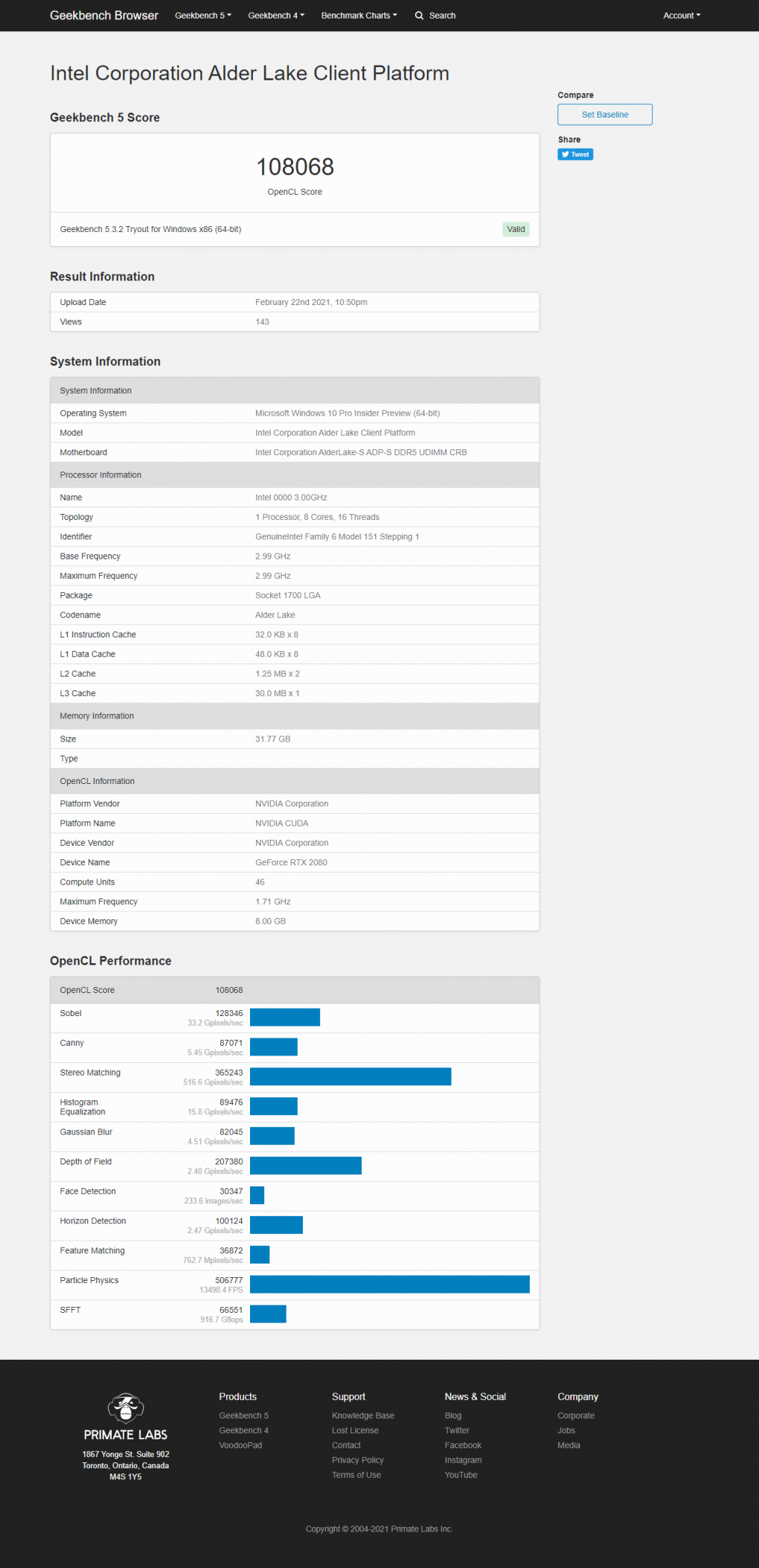Click the Socket 1700 LGA value
Viewport: 759px width, 1568px height.
coord(288,596)
